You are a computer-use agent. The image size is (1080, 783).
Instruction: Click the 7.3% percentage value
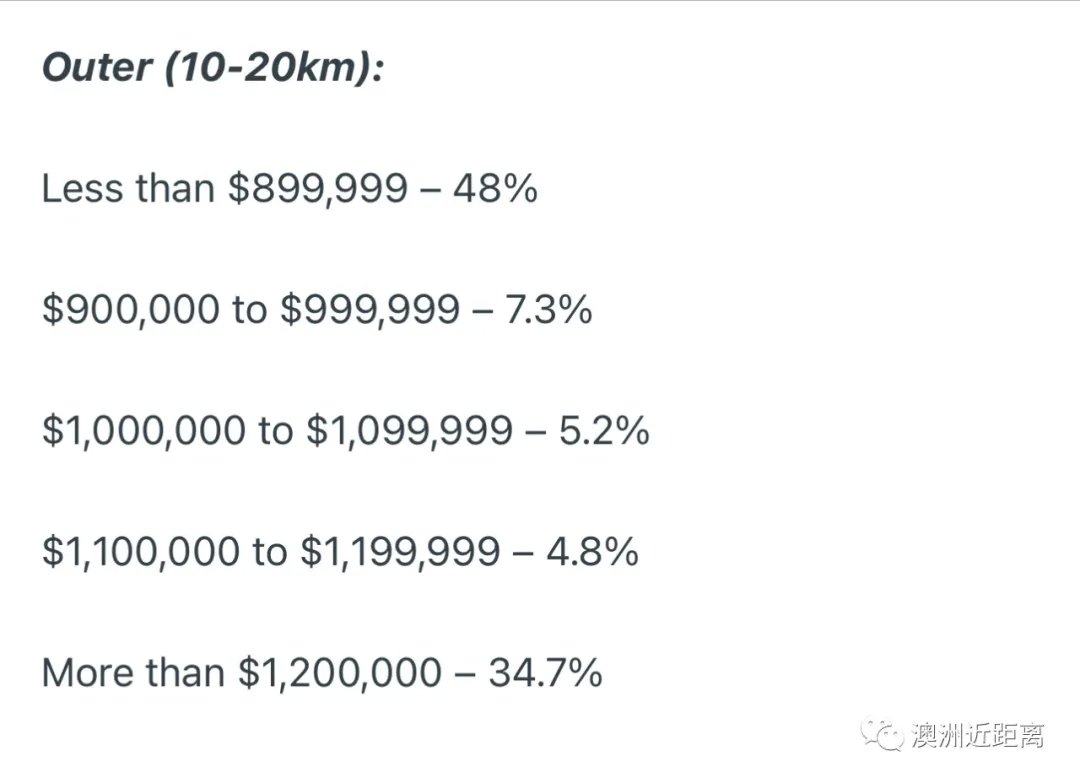pos(548,309)
